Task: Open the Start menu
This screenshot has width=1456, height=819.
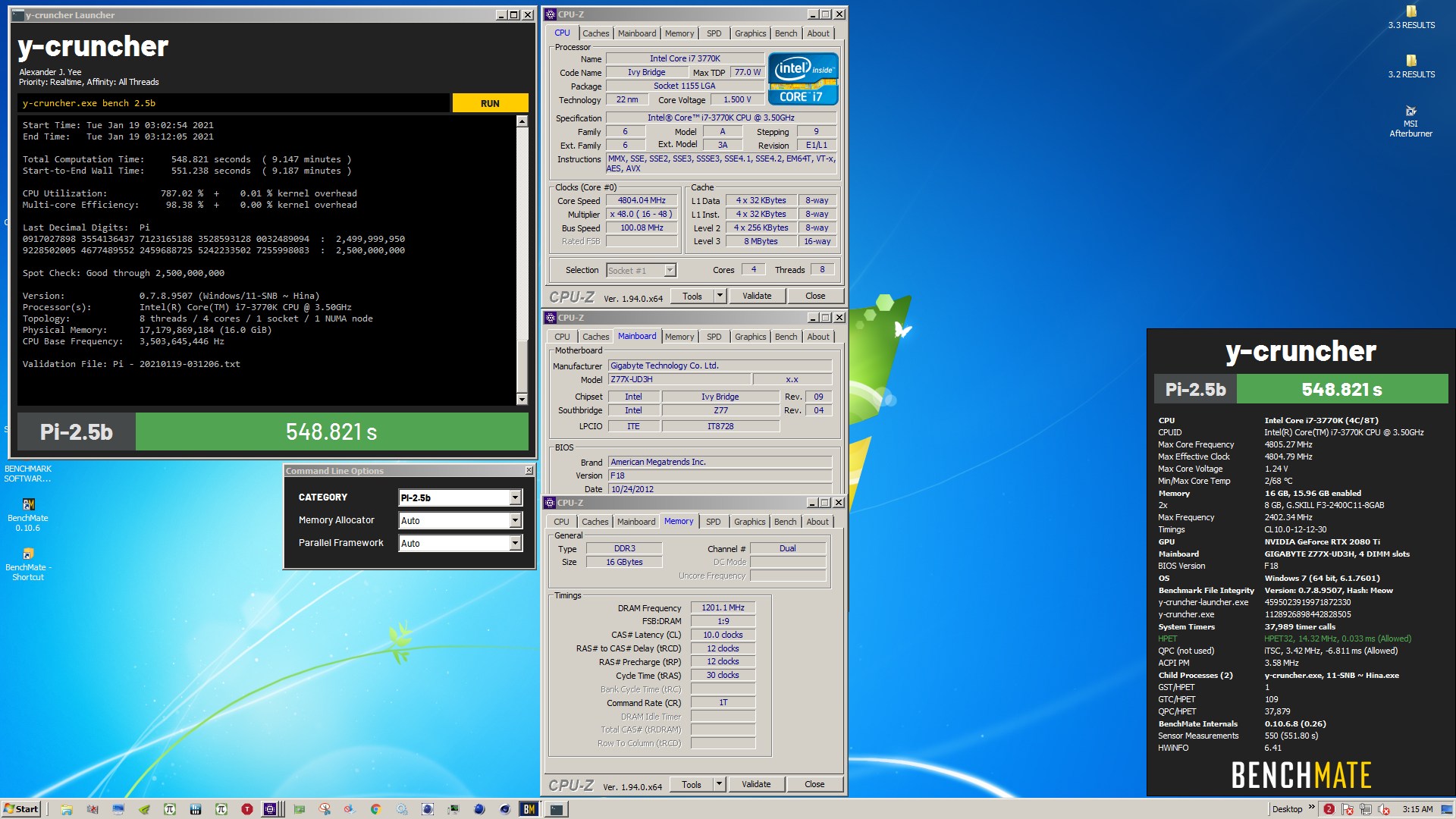Action: (21, 809)
